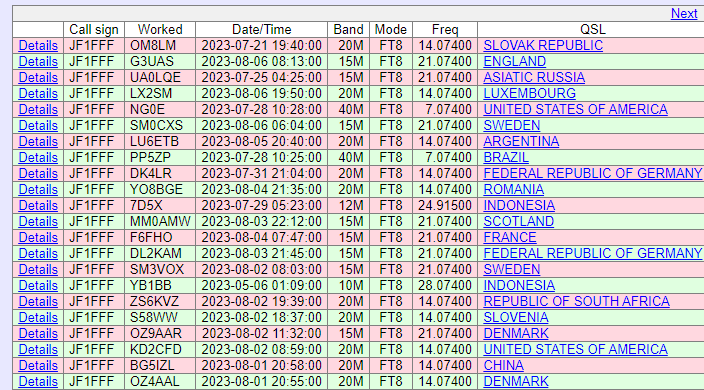The image size is (704, 390).
Task: View Details for the DK4LR contact
Action: (x=38, y=173)
